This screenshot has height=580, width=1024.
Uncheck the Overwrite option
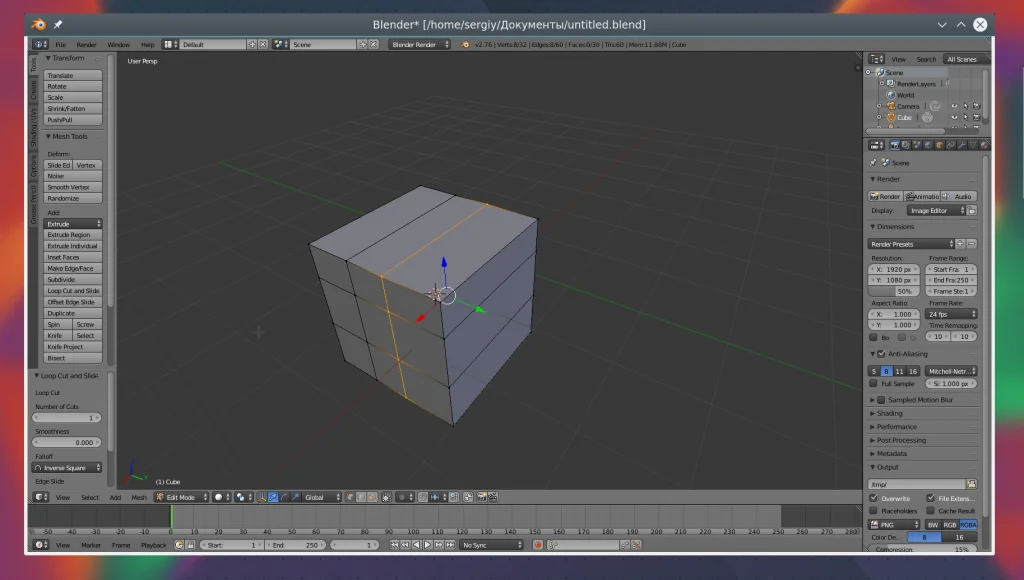pyautogui.click(x=874, y=498)
